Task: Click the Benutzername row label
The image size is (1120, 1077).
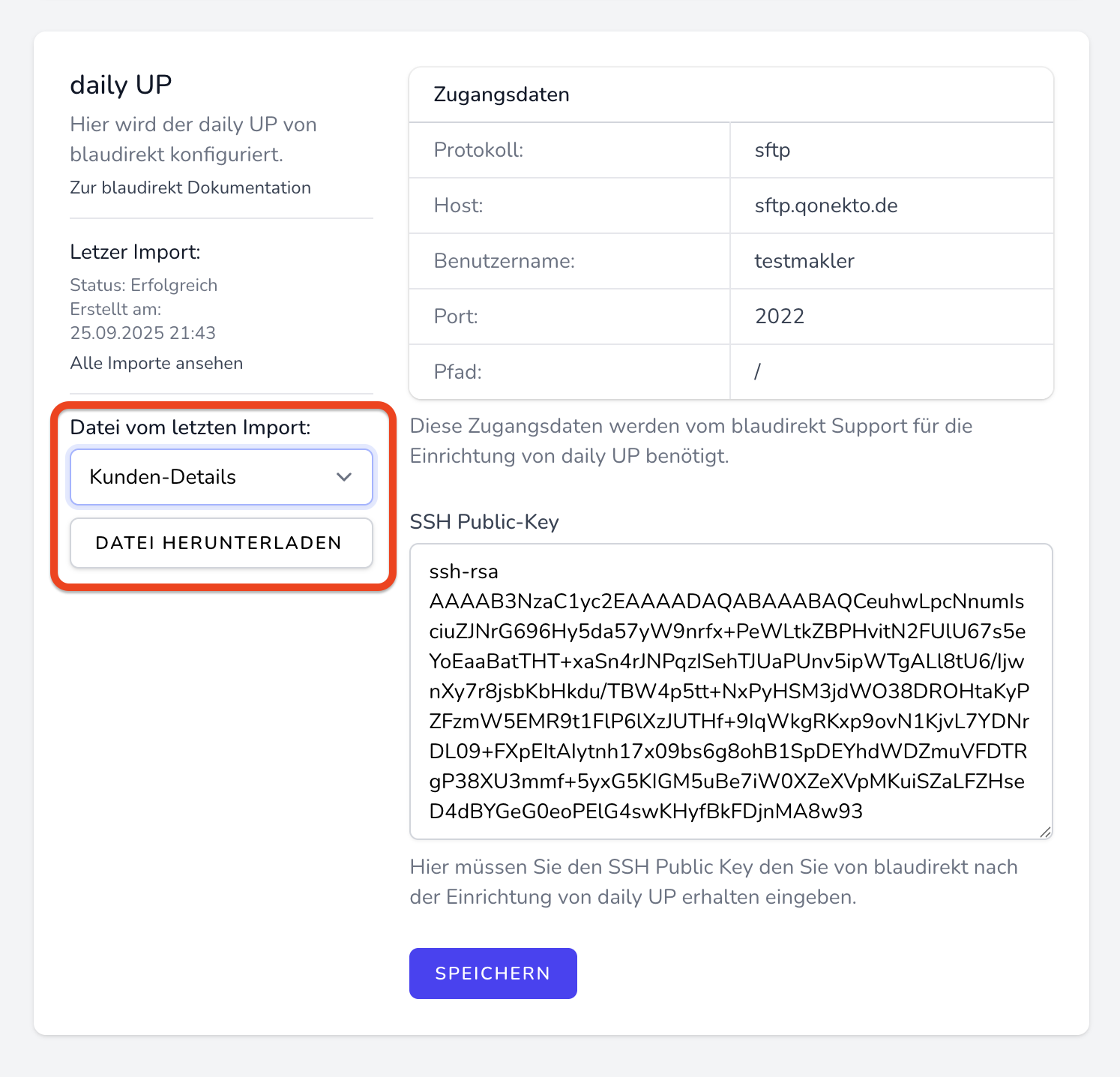Action: coord(505,261)
